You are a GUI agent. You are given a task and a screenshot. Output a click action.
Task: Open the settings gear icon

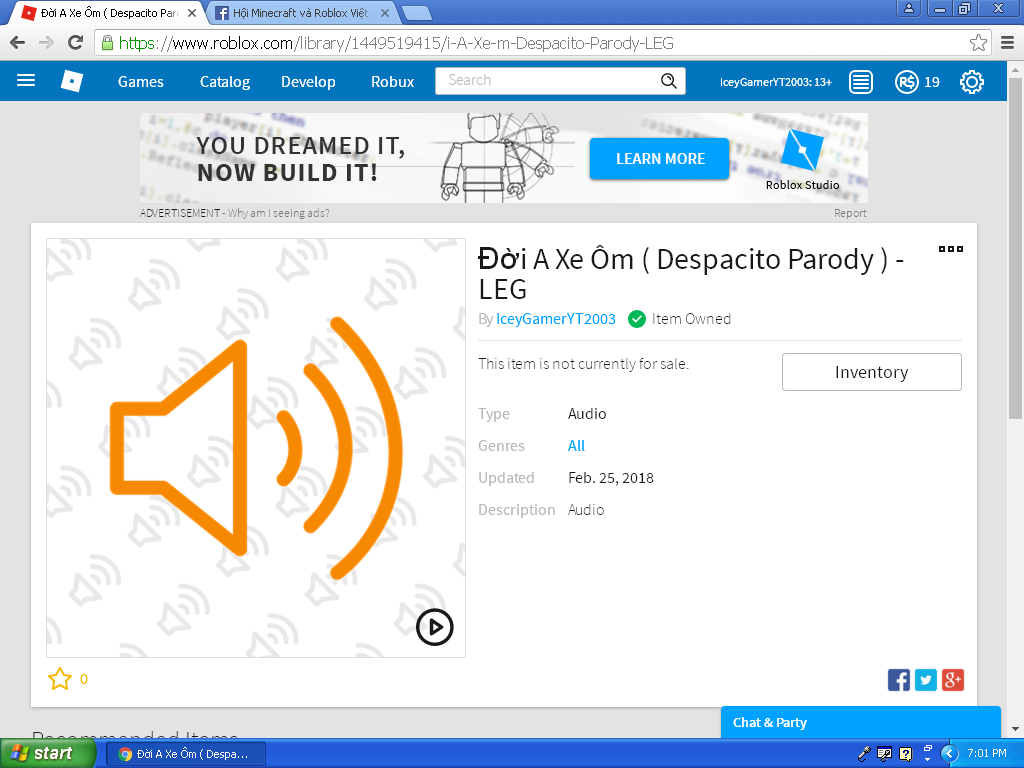[971, 82]
